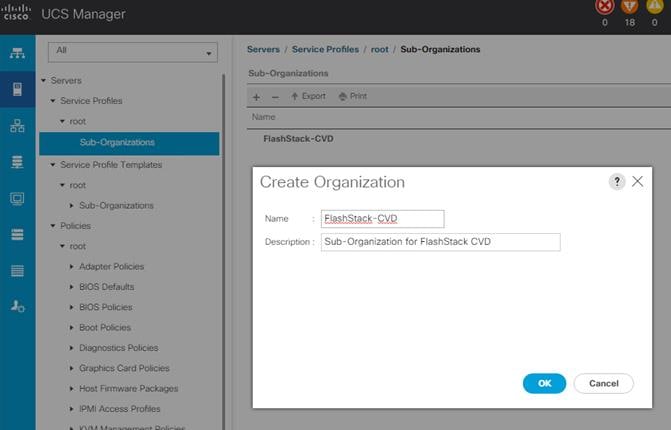Screen dimensions: 671x430
Task: Click the Service Profiles breadcrumb link
Action: [x=325, y=50]
